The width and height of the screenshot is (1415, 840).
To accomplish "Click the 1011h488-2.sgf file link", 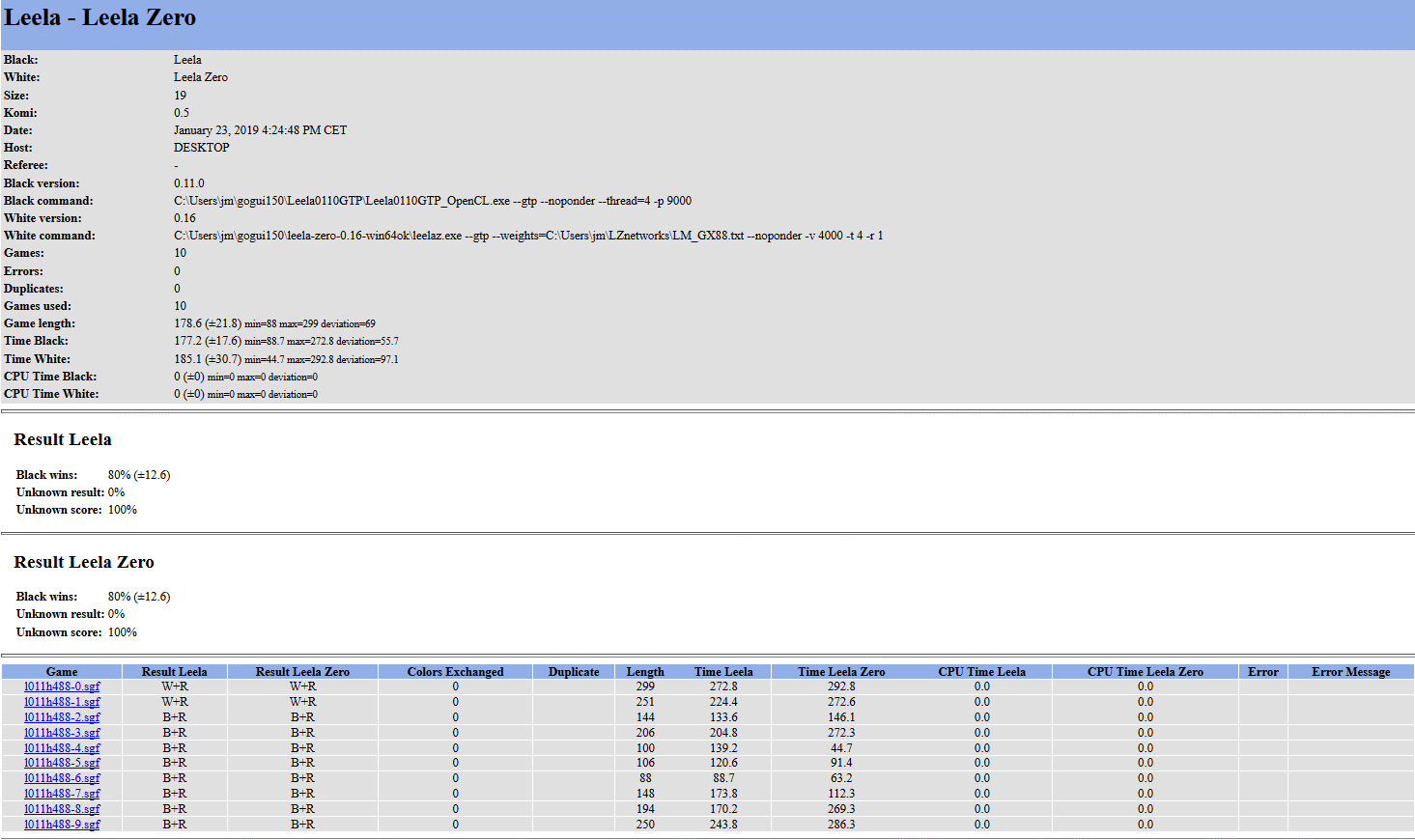I will coord(62,717).
